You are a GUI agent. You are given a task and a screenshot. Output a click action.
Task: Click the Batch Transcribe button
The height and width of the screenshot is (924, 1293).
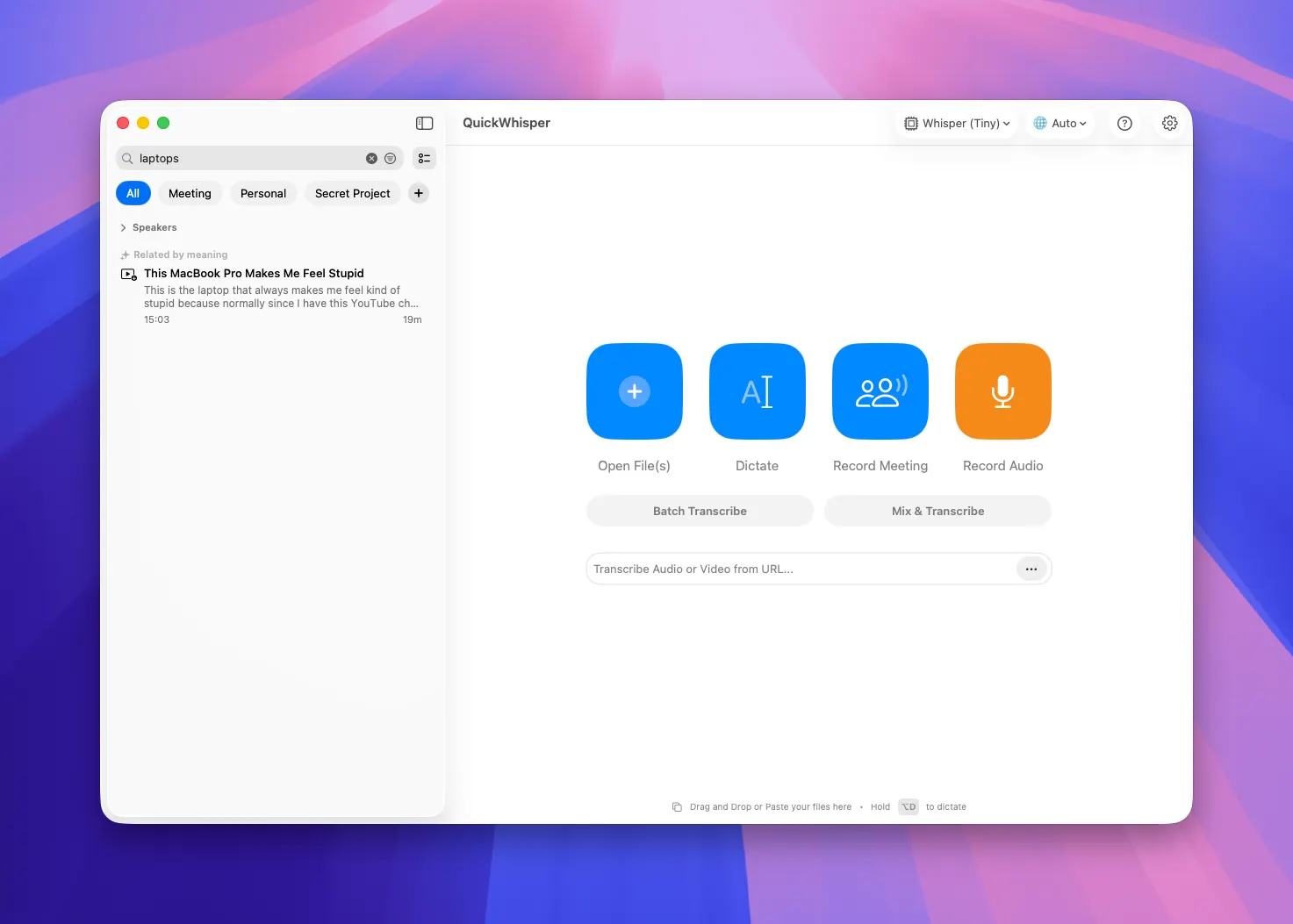coord(700,511)
